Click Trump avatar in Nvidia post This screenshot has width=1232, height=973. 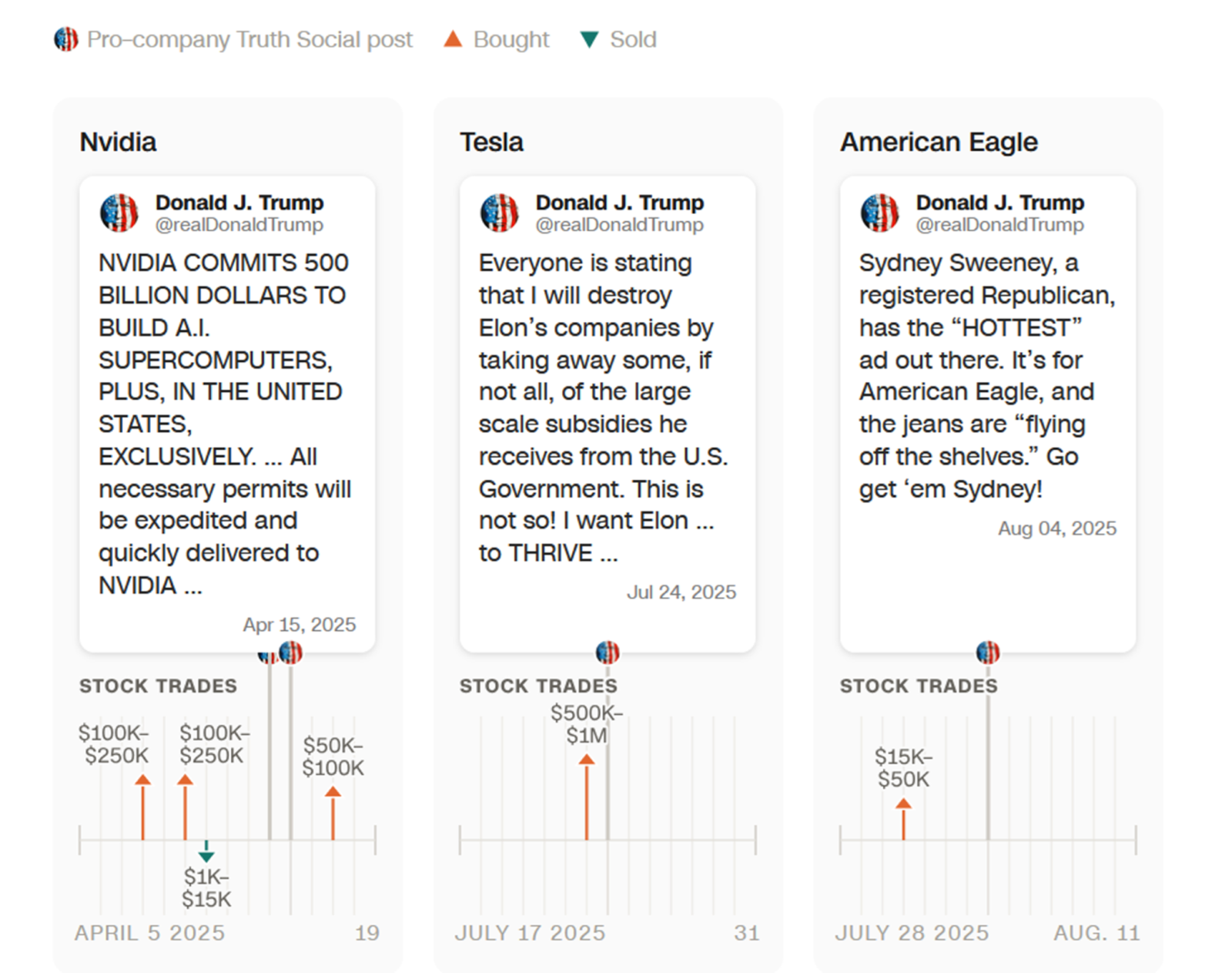coord(119,213)
